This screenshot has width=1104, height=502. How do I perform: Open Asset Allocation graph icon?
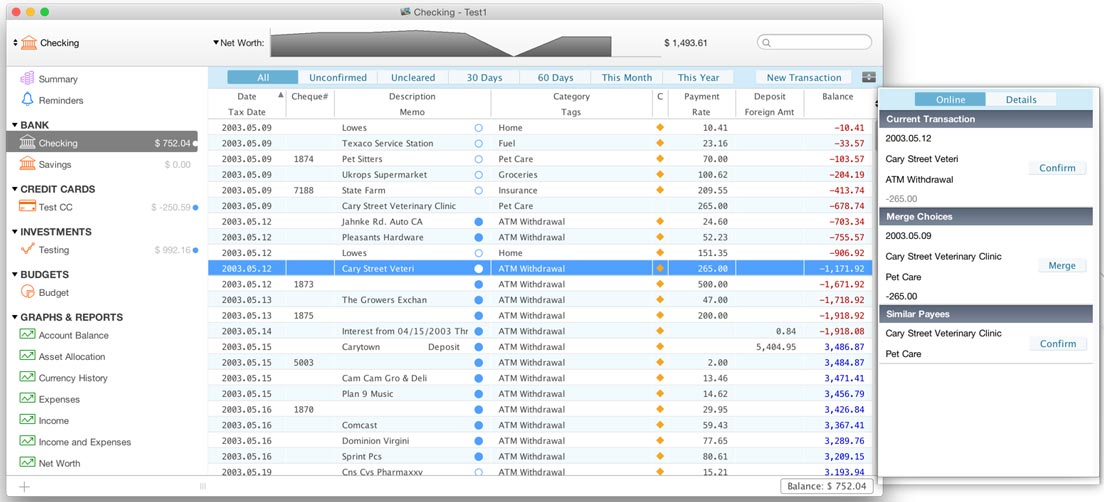[27, 356]
